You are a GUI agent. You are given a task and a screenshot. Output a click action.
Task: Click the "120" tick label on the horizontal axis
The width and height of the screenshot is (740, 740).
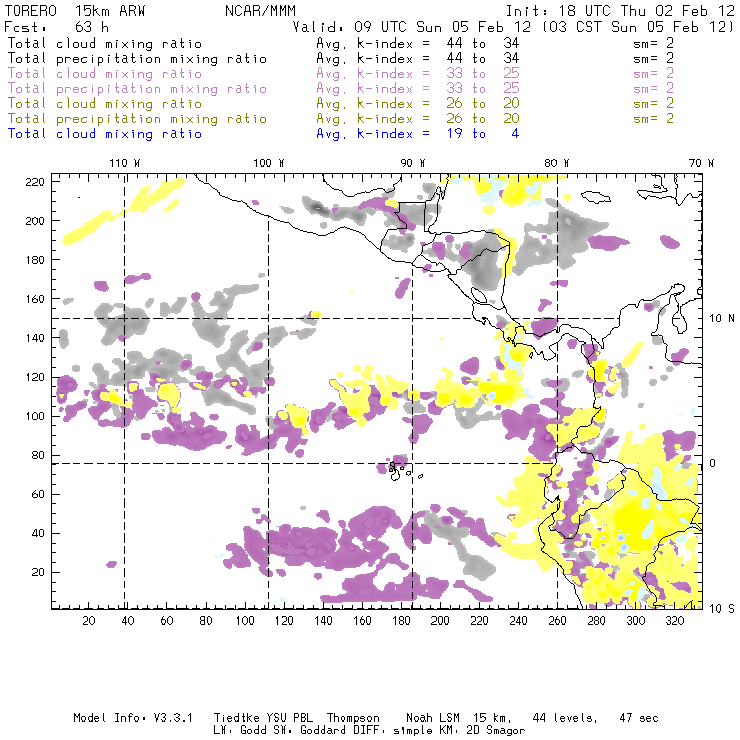pos(284,621)
